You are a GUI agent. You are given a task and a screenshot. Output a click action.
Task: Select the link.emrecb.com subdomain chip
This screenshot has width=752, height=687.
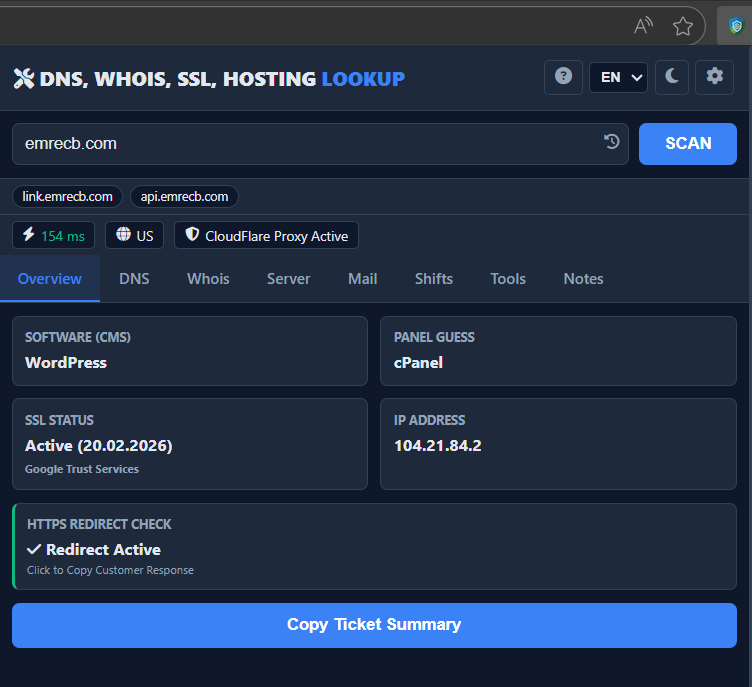point(67,197)
